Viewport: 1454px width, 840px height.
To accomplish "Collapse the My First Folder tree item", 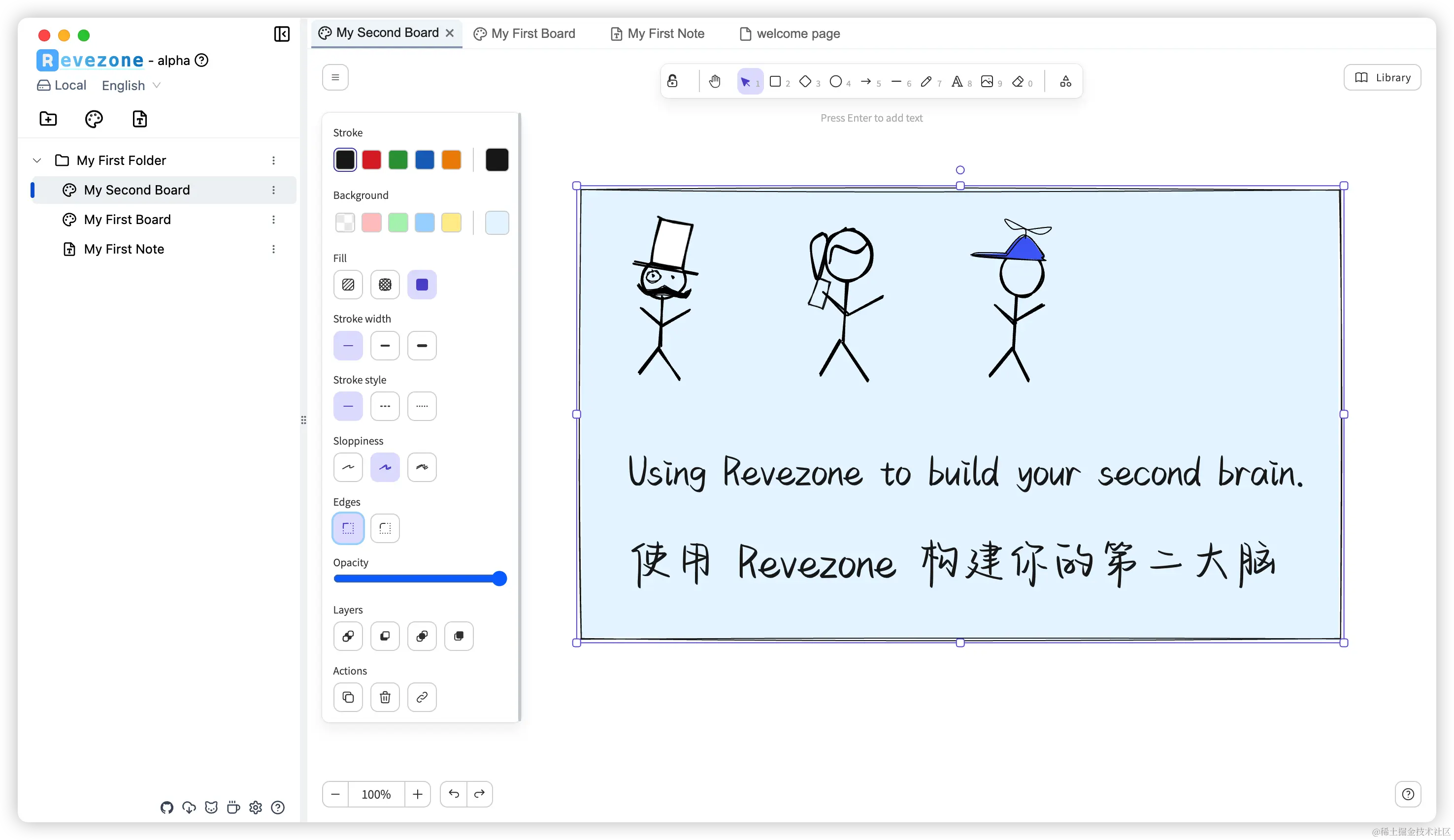I will (x=36, y=160).
